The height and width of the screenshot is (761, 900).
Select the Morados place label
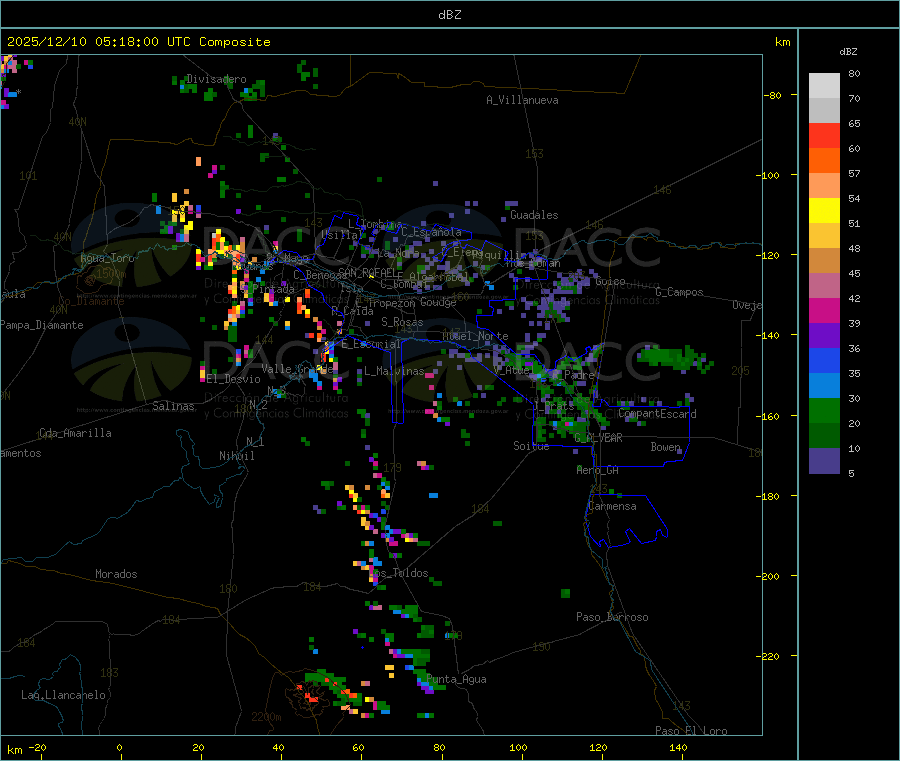click(116, 574)
